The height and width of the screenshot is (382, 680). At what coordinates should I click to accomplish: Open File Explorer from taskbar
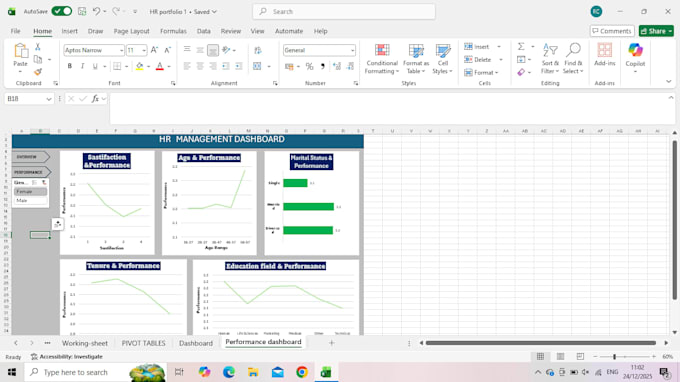253,372
